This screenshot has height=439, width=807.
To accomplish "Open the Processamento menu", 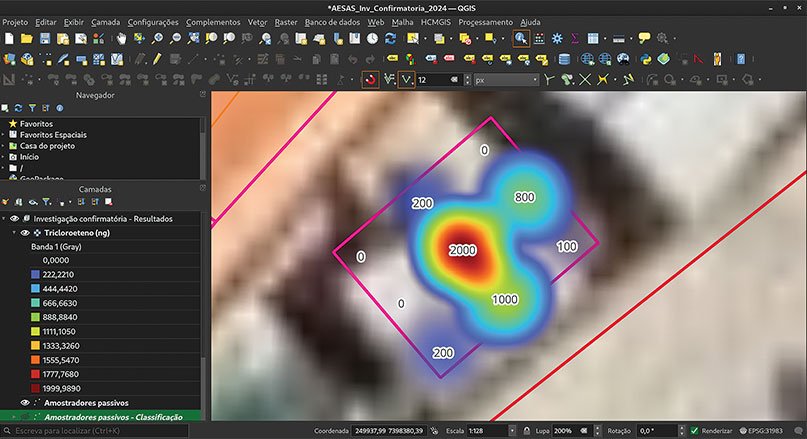I will tap(485, 22).
